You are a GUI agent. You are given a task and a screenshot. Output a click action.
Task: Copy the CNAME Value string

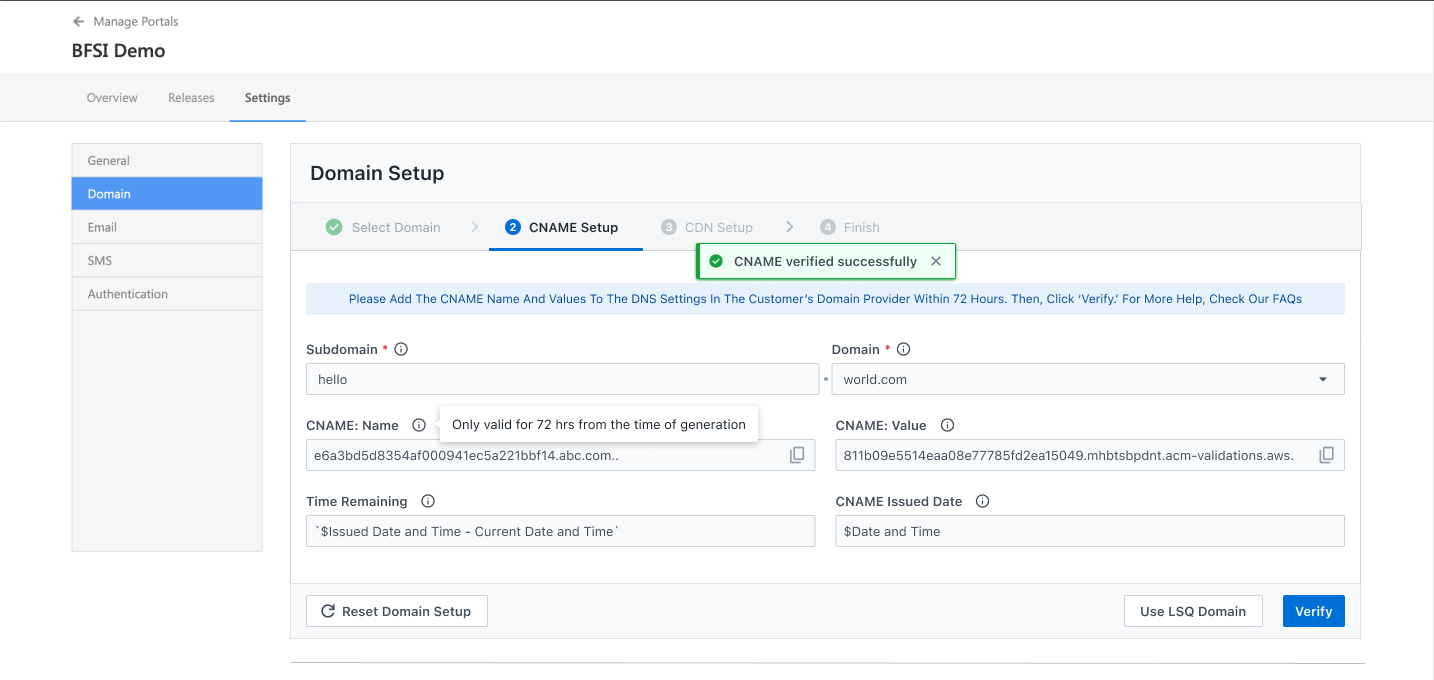[x=1326, y=455]
